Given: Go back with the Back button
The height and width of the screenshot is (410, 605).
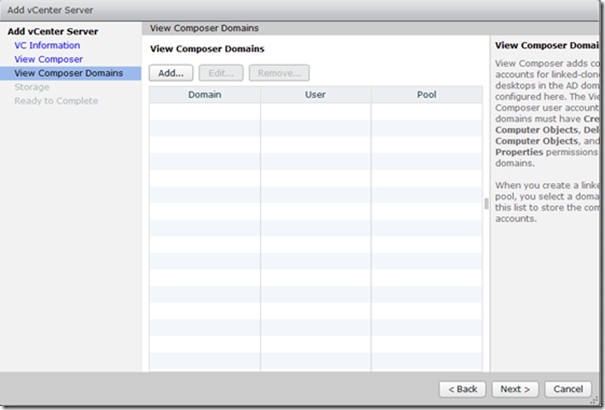Looking at the screenshot, I should point(463,389).
